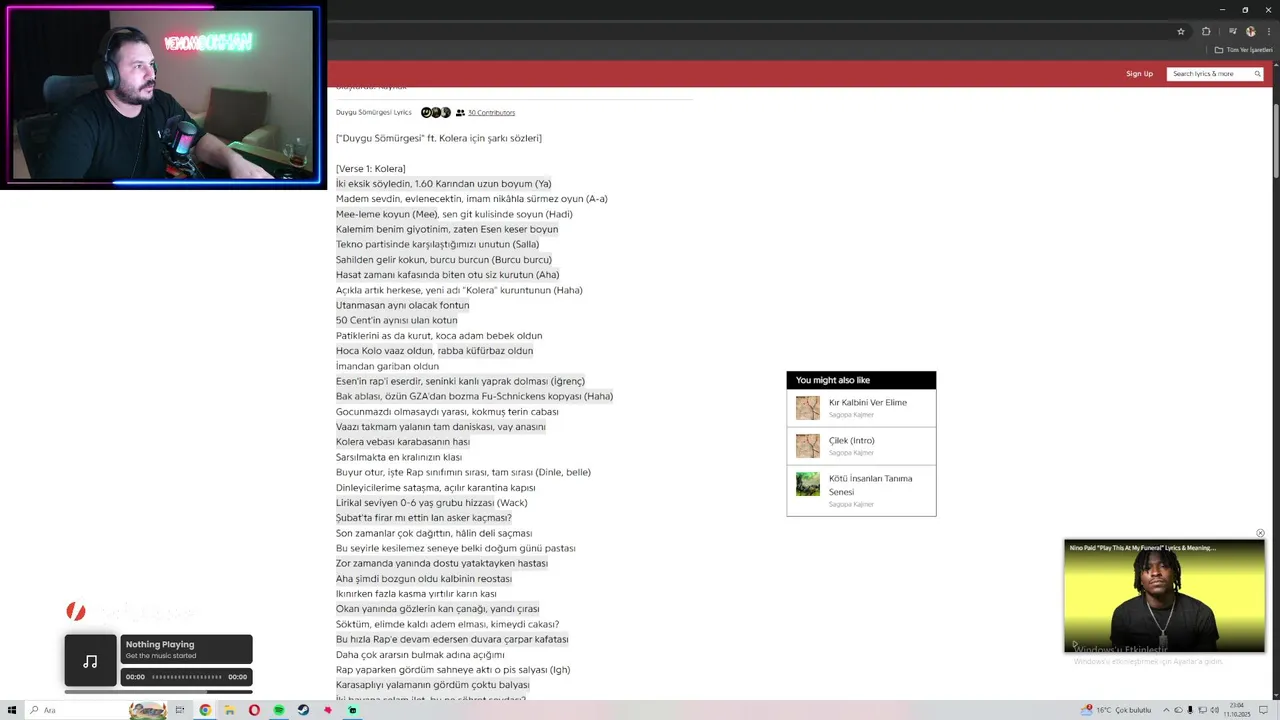The image size is (1280, 720).
Task: Open the media control icon in Chrome toolbar
Action: click(x=1233, y=31)
